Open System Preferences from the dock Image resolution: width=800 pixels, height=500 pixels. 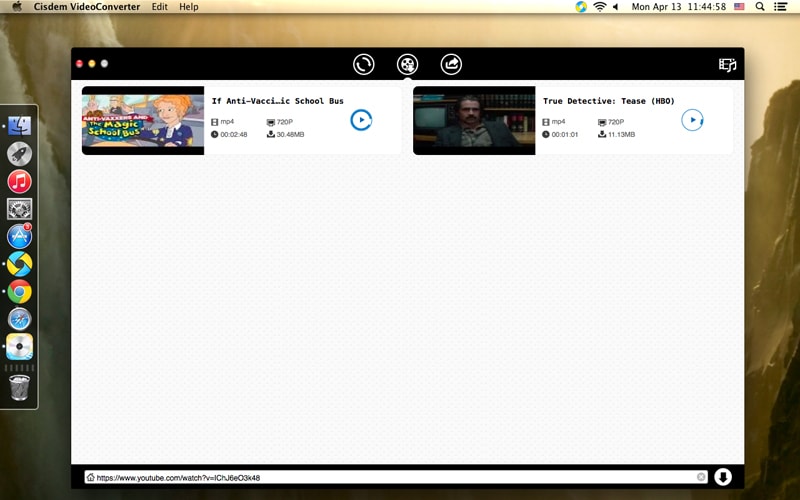19,209
